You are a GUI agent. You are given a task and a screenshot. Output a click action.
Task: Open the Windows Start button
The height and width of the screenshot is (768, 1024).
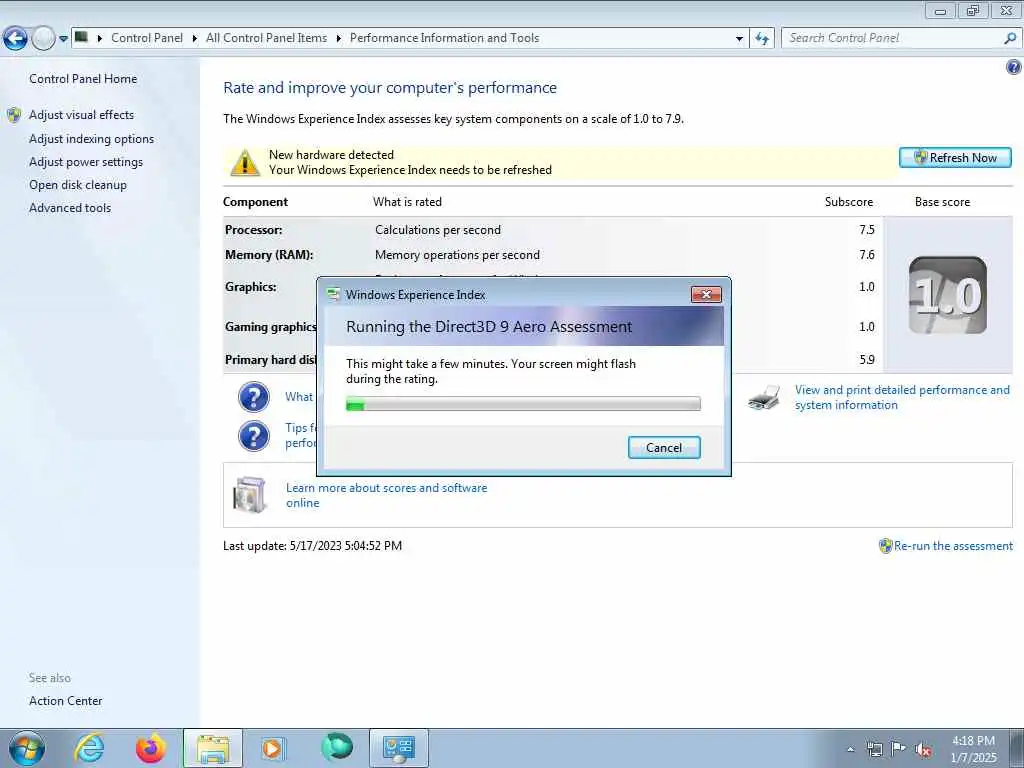pyautogui.click(x=27, y=748)
